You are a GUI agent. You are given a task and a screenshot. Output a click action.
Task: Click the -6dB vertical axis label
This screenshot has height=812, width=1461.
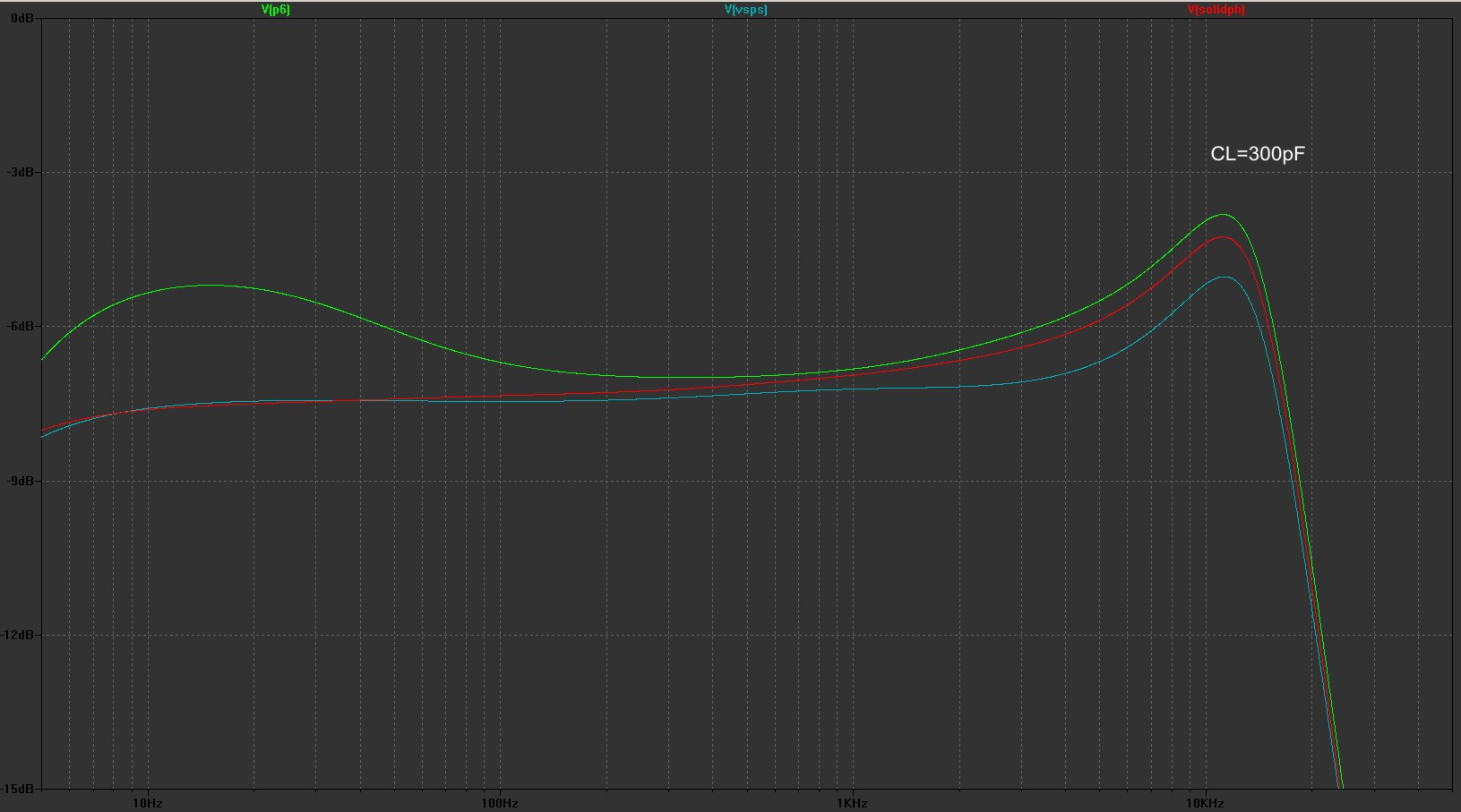(21, 326)
